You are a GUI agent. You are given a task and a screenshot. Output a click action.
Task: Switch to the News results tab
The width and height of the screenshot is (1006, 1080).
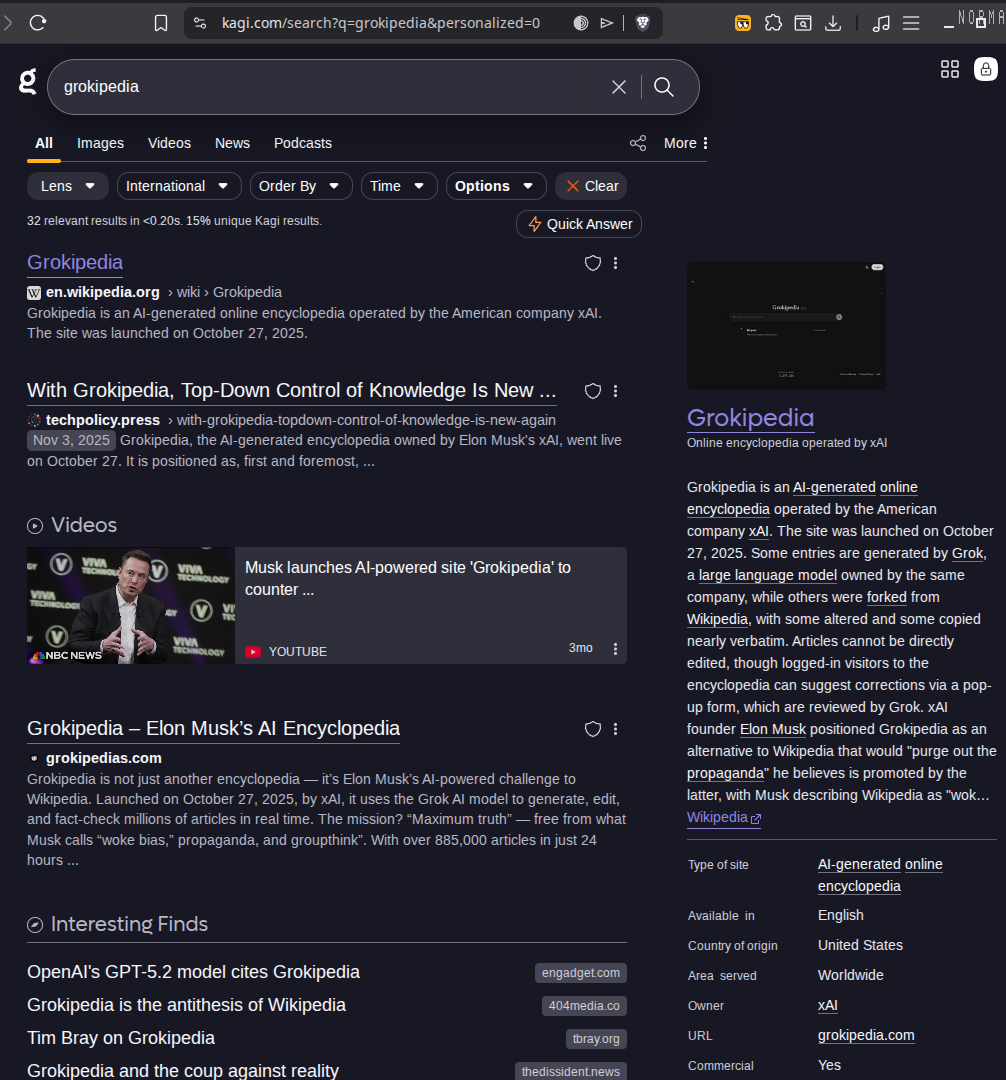pyautogui.click(x=232, y=143)
